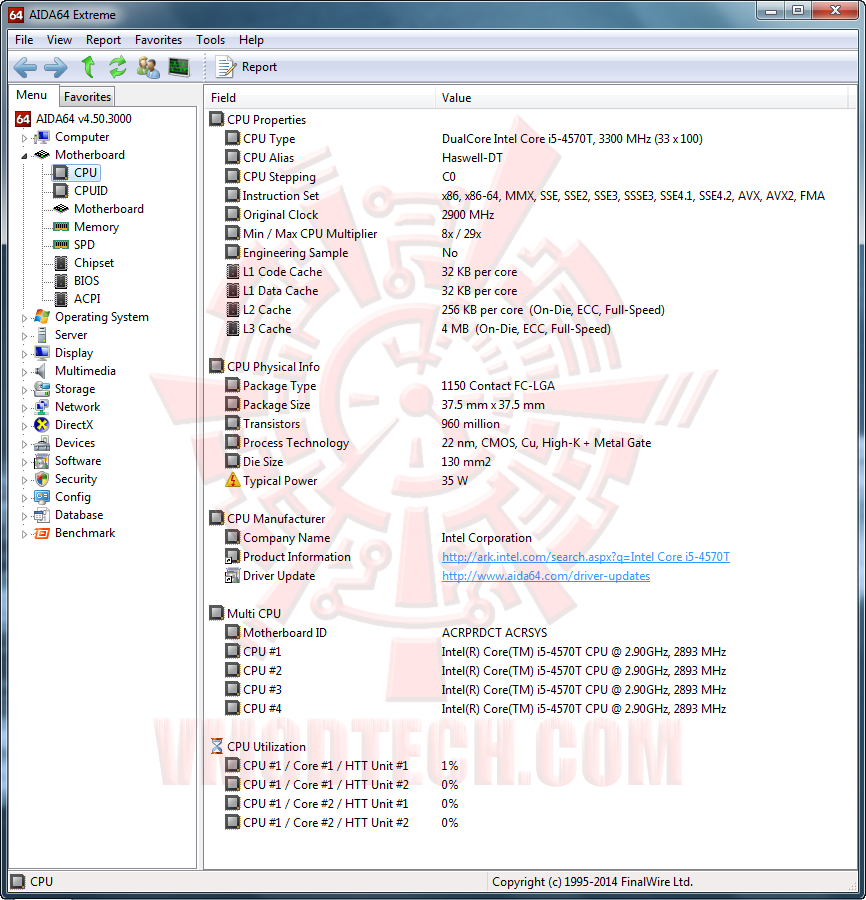866x900 pixels.
Task: Click the BIOS chip icon in tree
Action: point(61,281)
